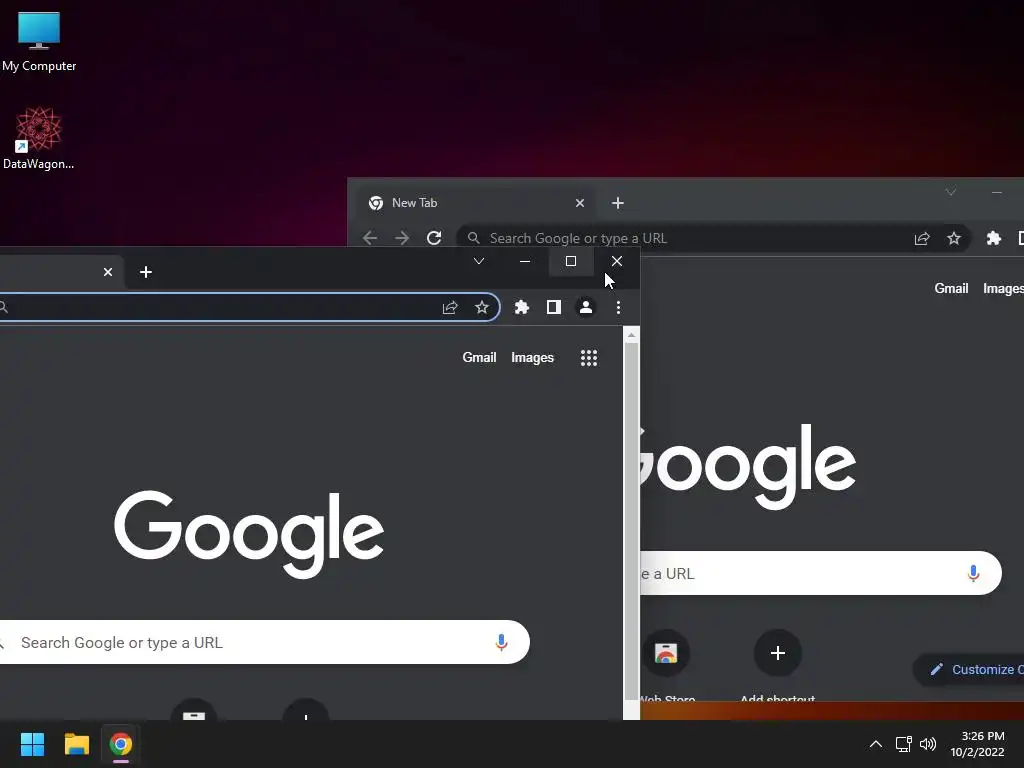Viewport: 1024px width, 768px height.
Task: Close the front Chrome window's tab
Action: click(108, 272)
